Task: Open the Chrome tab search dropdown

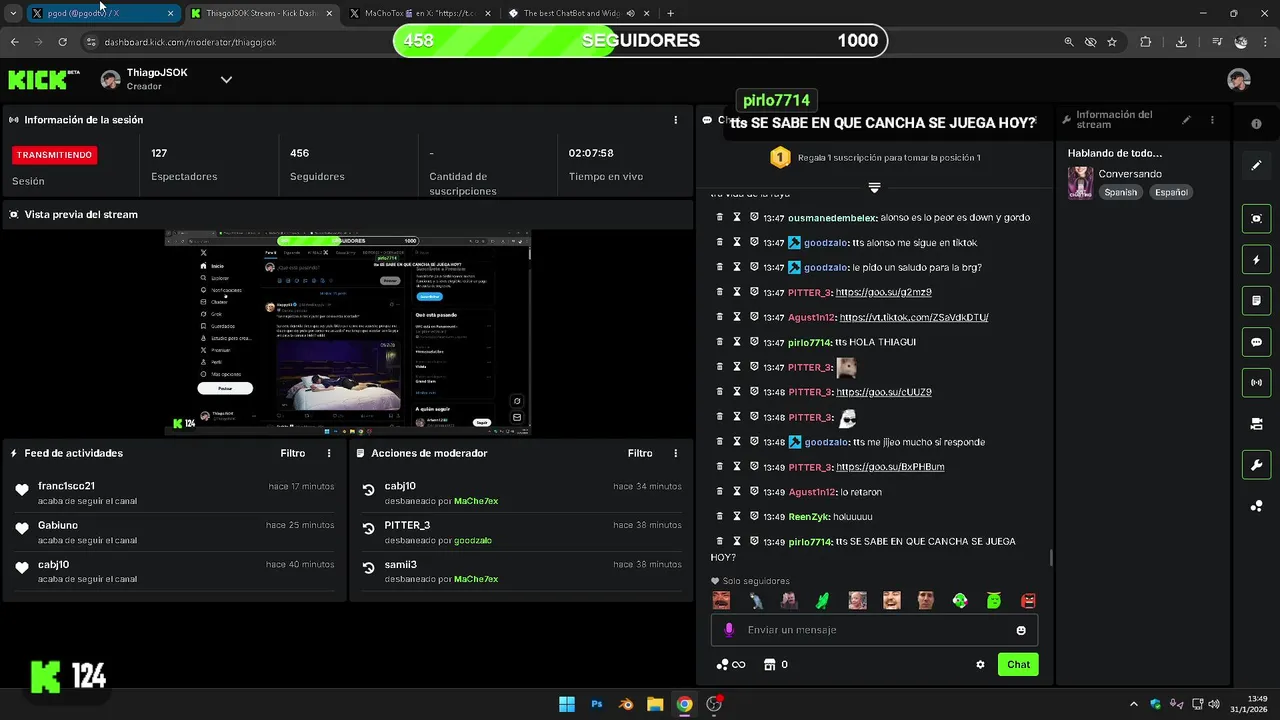Action: click(x=13, y=13)
